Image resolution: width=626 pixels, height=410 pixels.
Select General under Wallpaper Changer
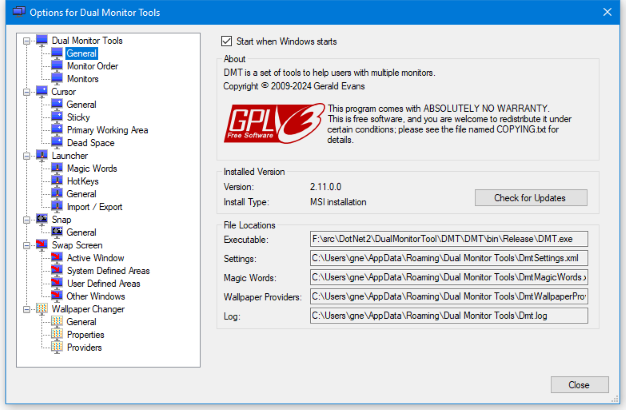pyautogui.click(x=81, y=322)
